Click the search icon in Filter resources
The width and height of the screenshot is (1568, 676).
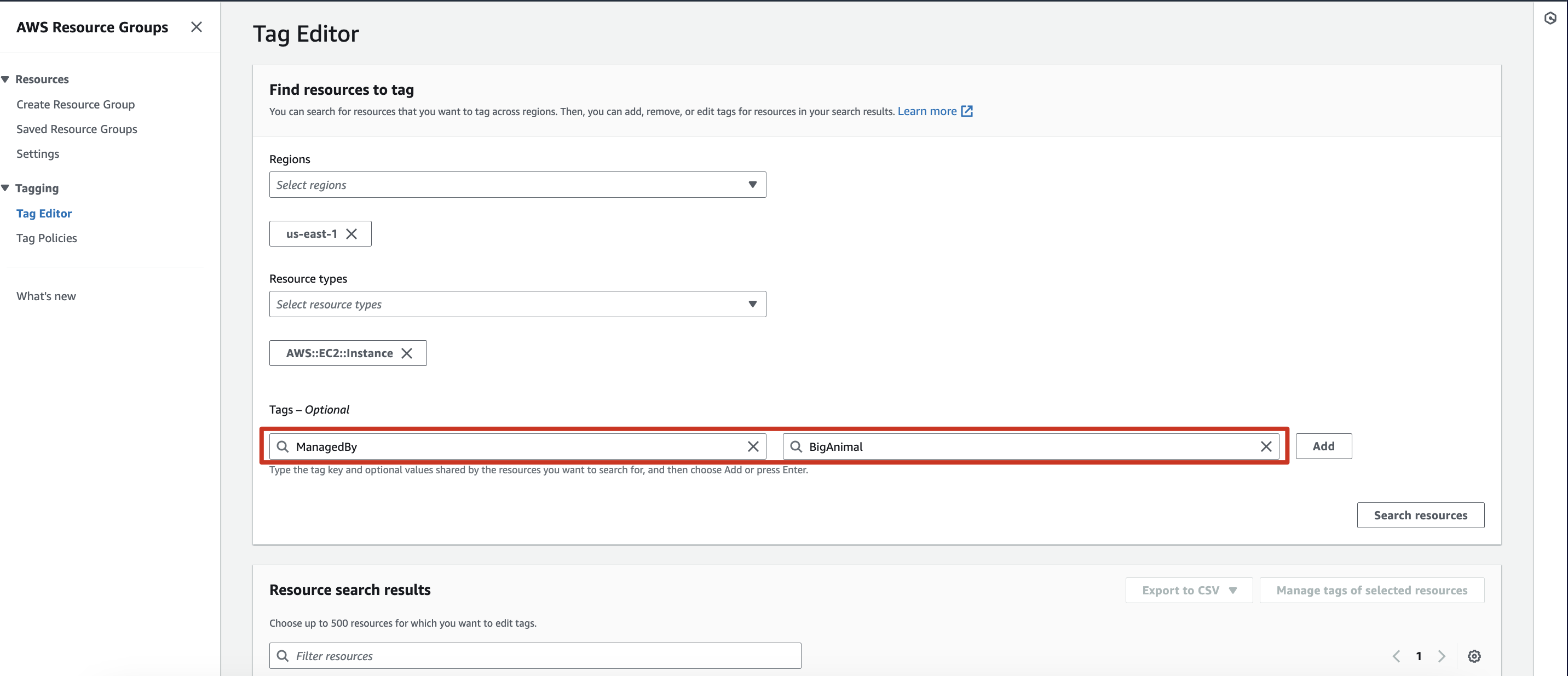click(283, 656)
